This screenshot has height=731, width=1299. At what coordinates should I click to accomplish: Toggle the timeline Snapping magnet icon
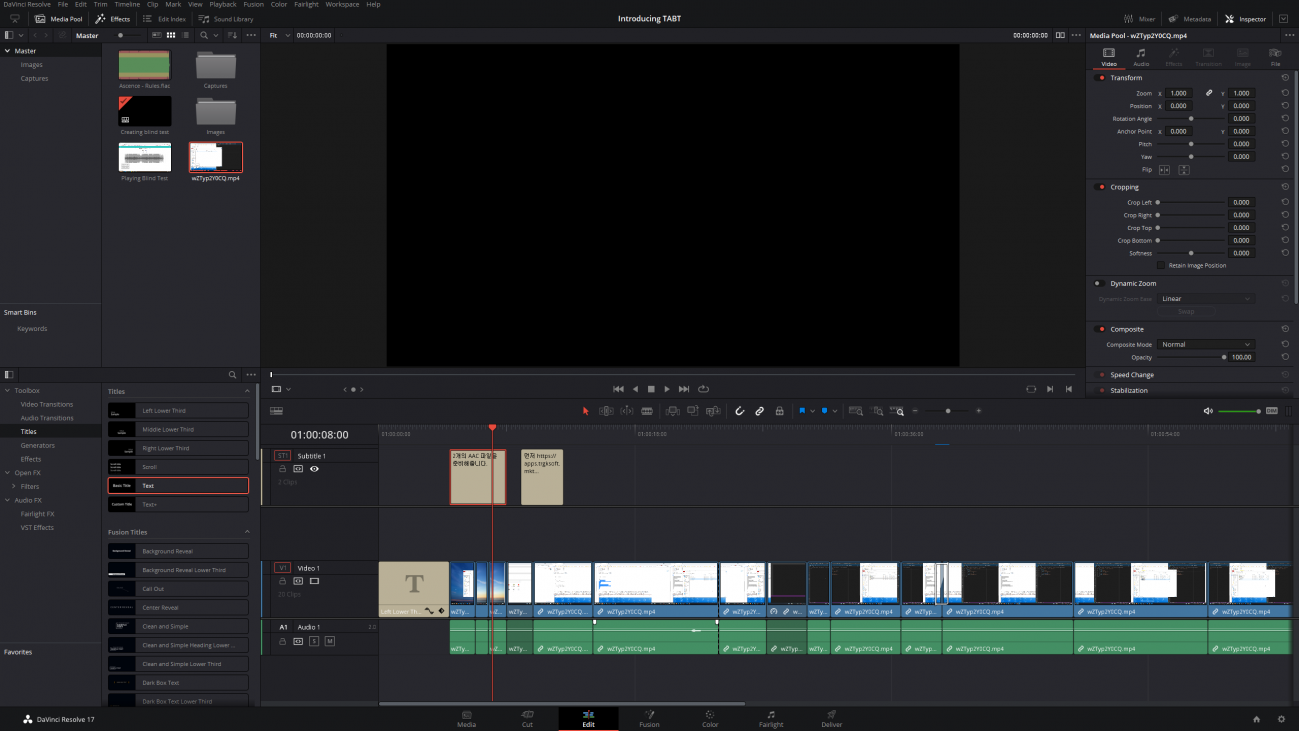coord(740,411)
